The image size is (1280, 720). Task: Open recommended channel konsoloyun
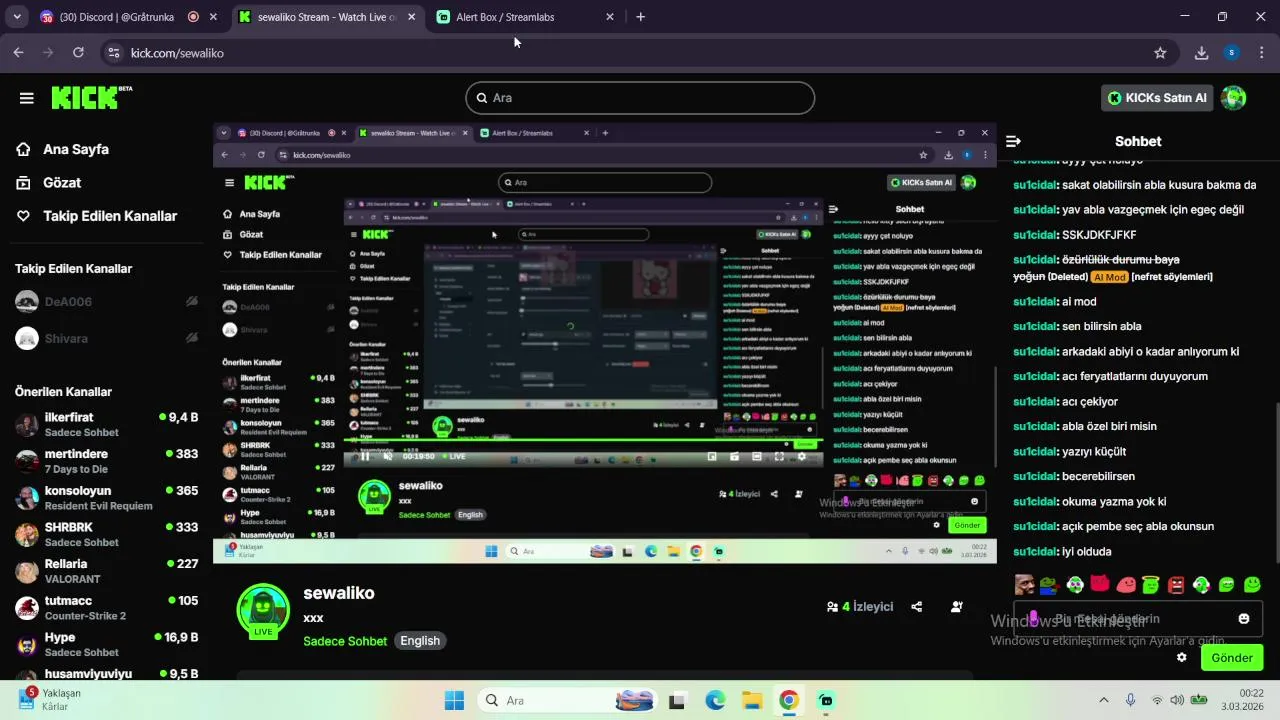[106, 498]
